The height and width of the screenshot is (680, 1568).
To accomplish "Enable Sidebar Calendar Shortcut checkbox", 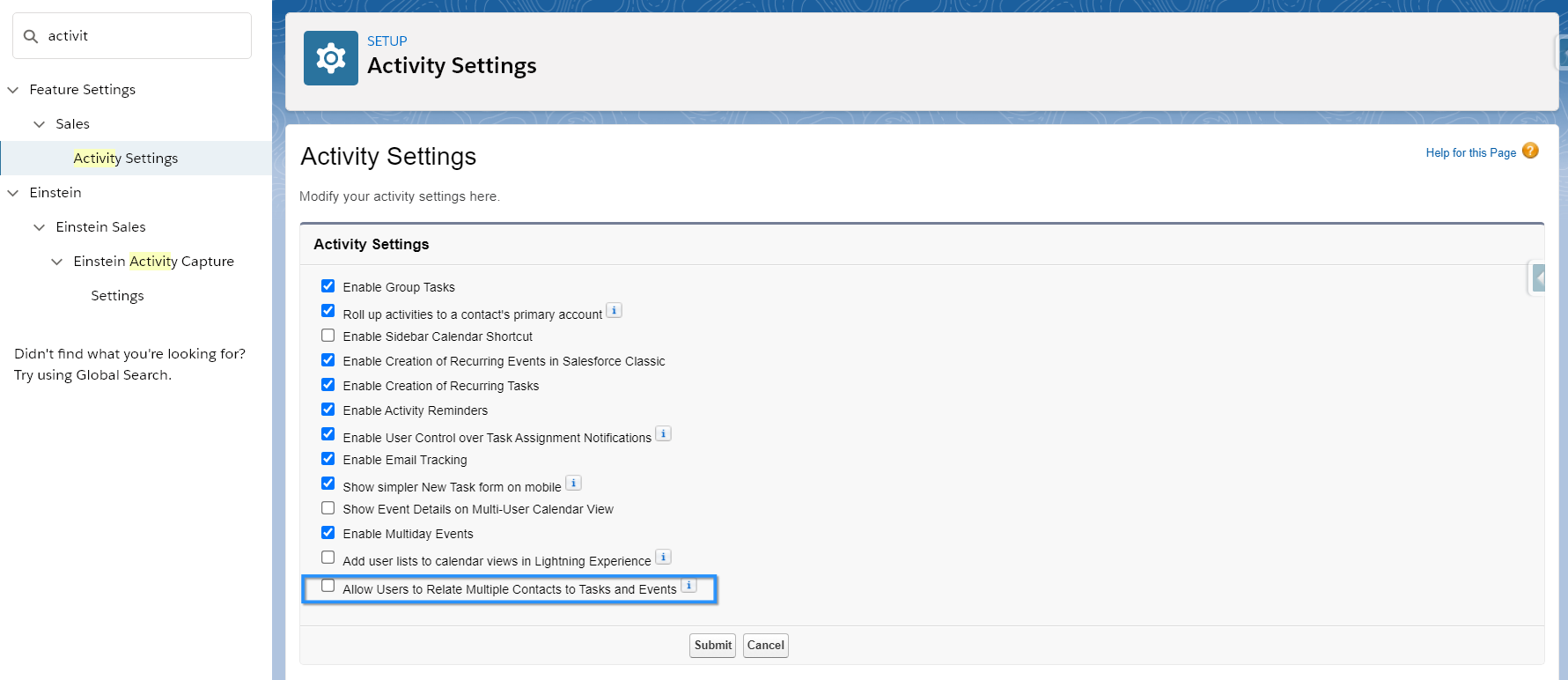I will (328, 336).
